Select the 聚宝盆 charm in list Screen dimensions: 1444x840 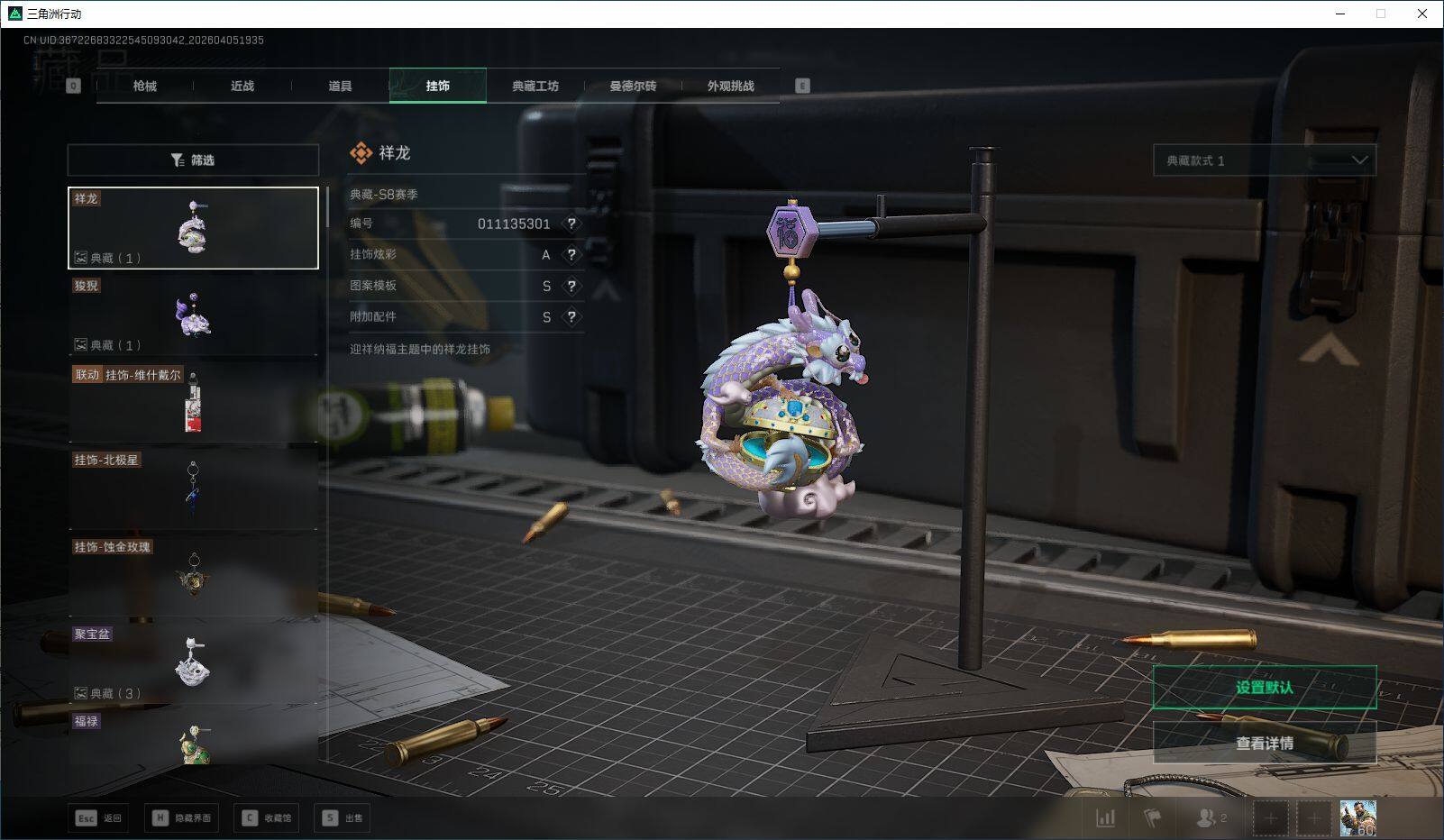coord(193,663)
